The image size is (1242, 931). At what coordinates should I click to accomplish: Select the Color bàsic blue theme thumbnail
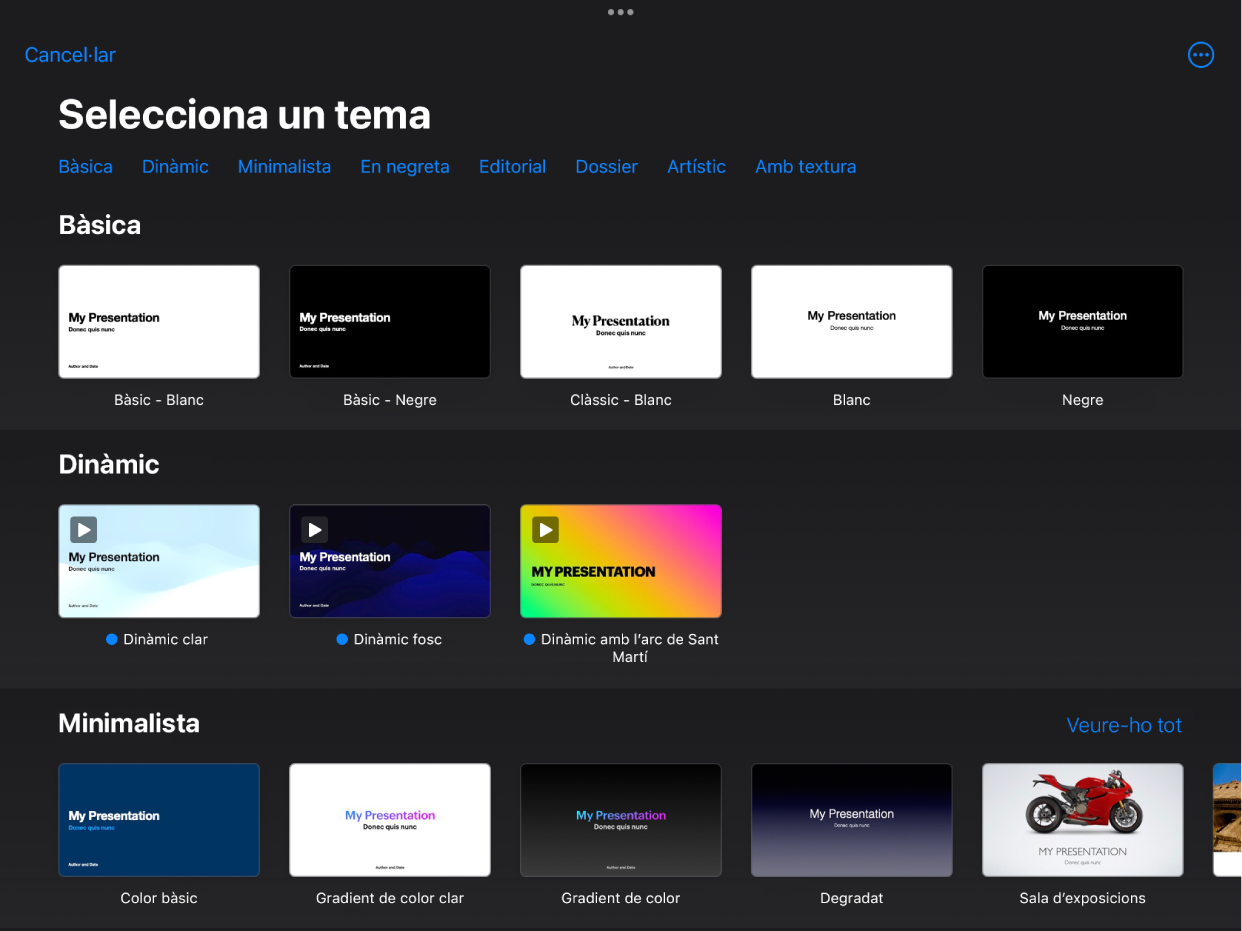[159, 820]
